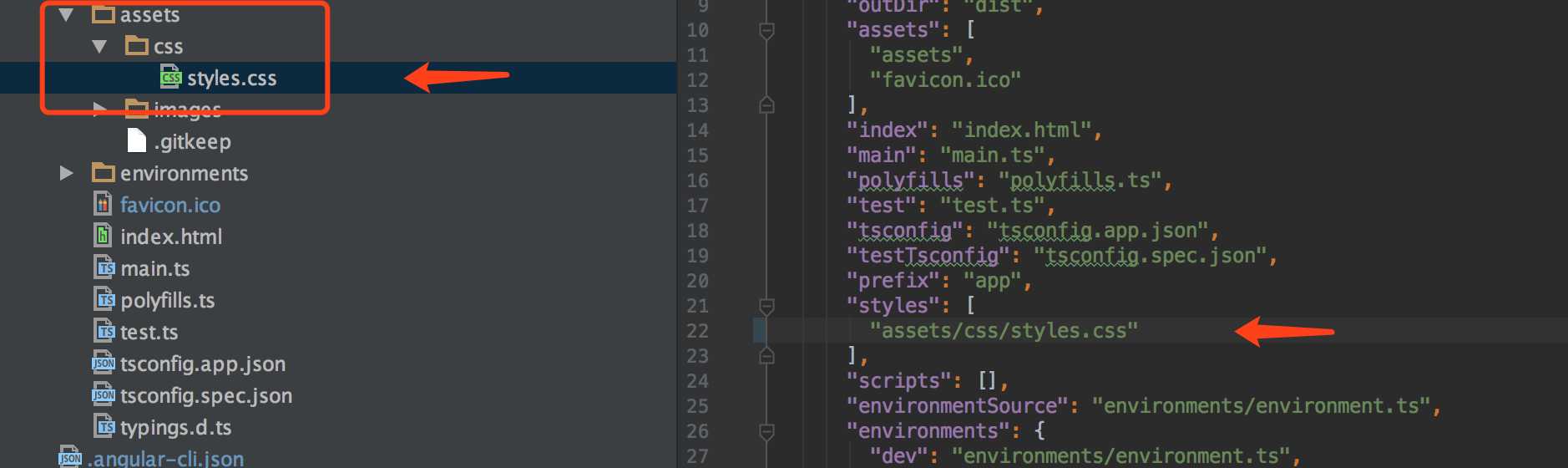1568x468 pixels.
Task: Click the main.ts TypeScript icon
Action: point(104,267)
